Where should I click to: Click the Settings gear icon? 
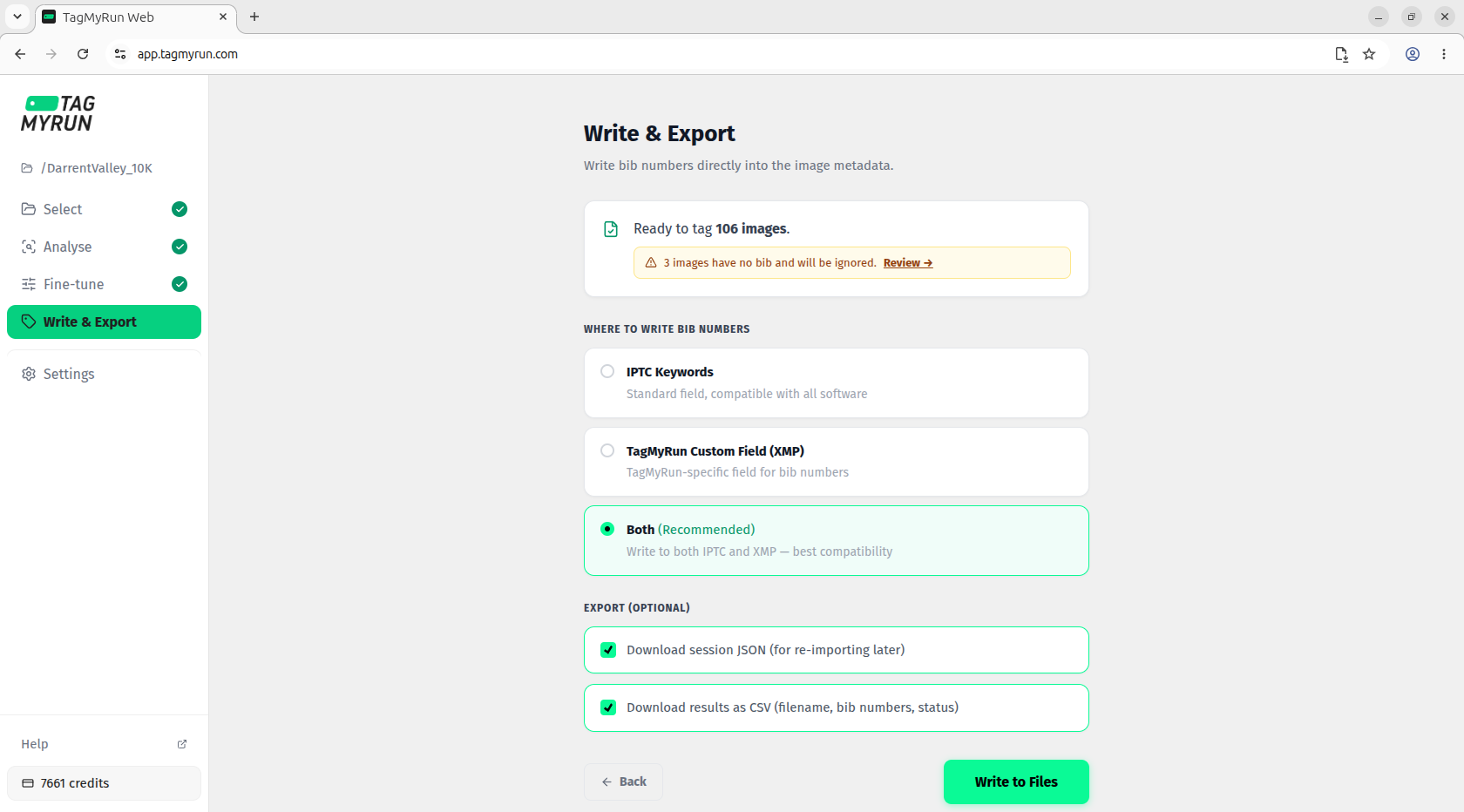(29, 374)
